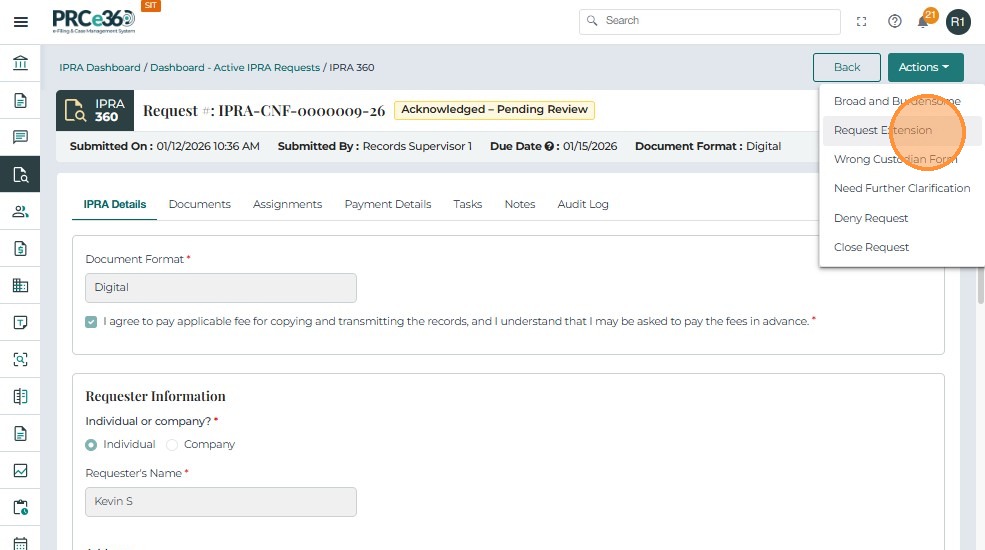The width and height of the screenshot is (985, 550).
Task: Select the active IPRA search-document sidebar icon
Action: tap(20, 174)
